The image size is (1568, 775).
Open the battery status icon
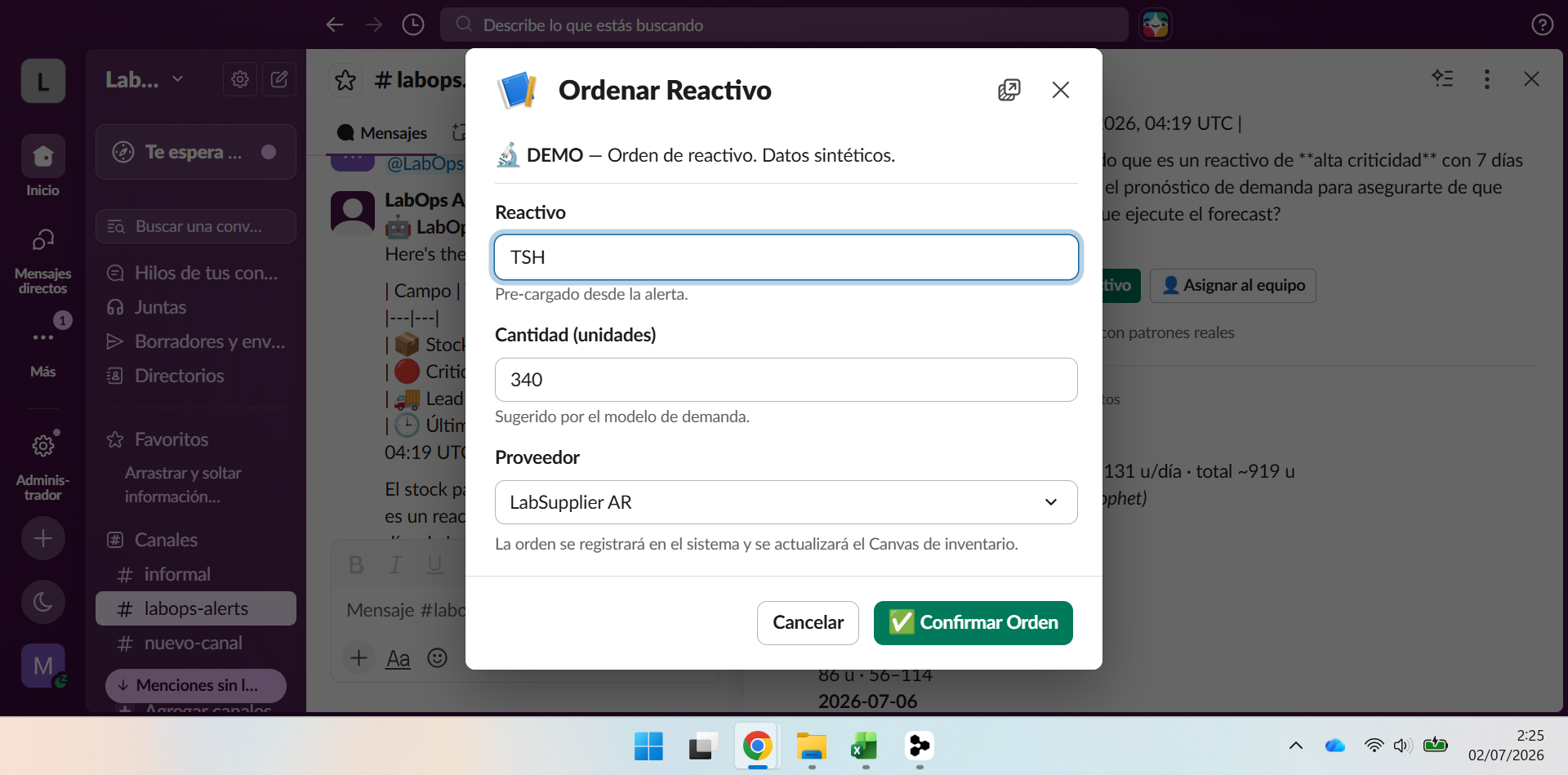coord(1435,746)
